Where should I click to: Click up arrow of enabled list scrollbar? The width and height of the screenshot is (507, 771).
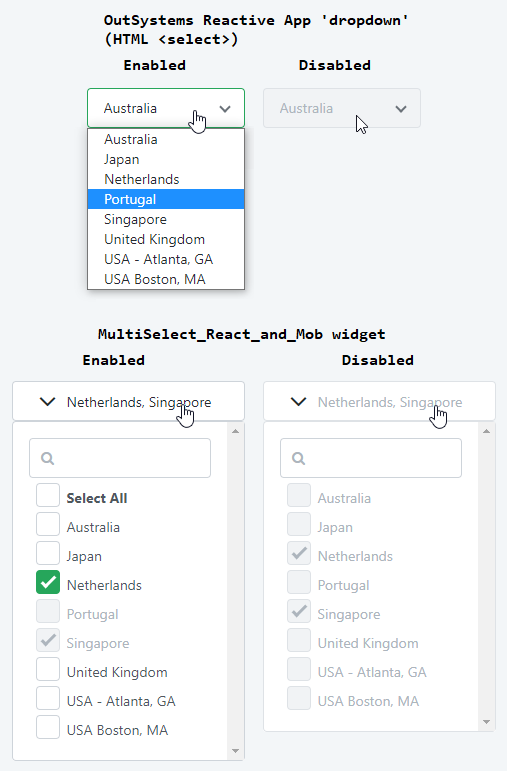pos(236,431)
